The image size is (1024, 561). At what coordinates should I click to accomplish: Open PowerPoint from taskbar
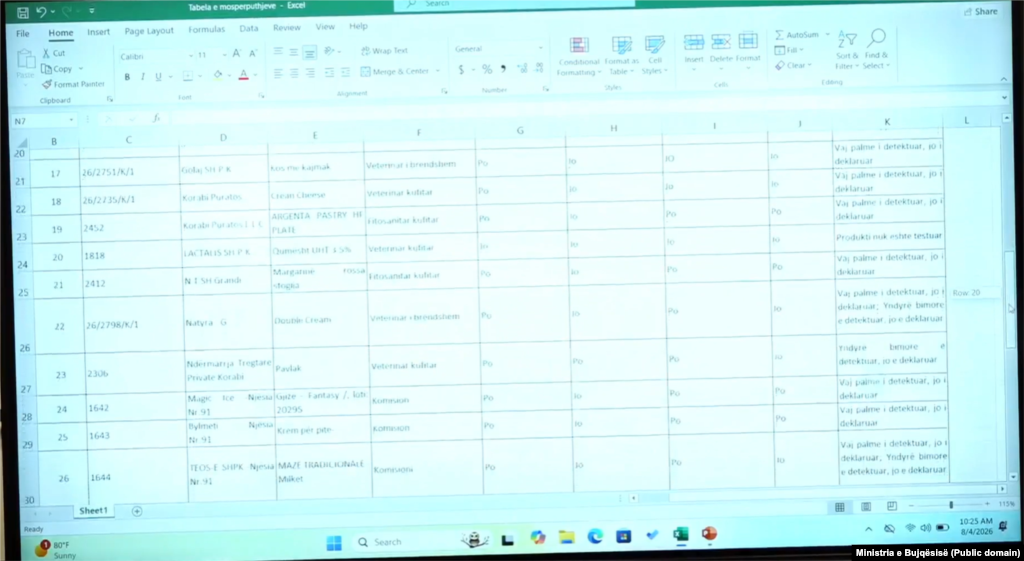pyautogui.click(x=709, y=534)
